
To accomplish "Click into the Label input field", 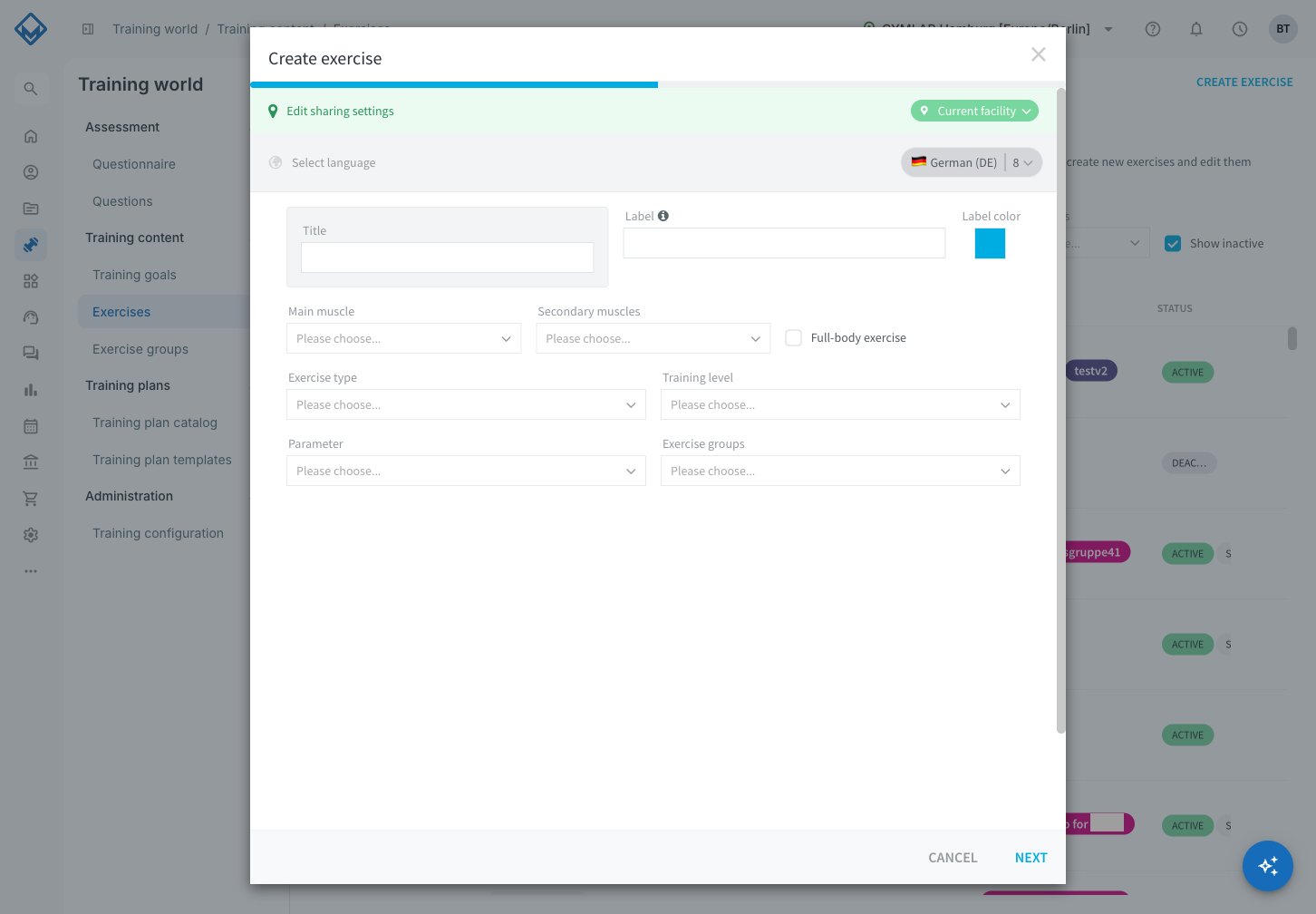I will coord(785,243).
